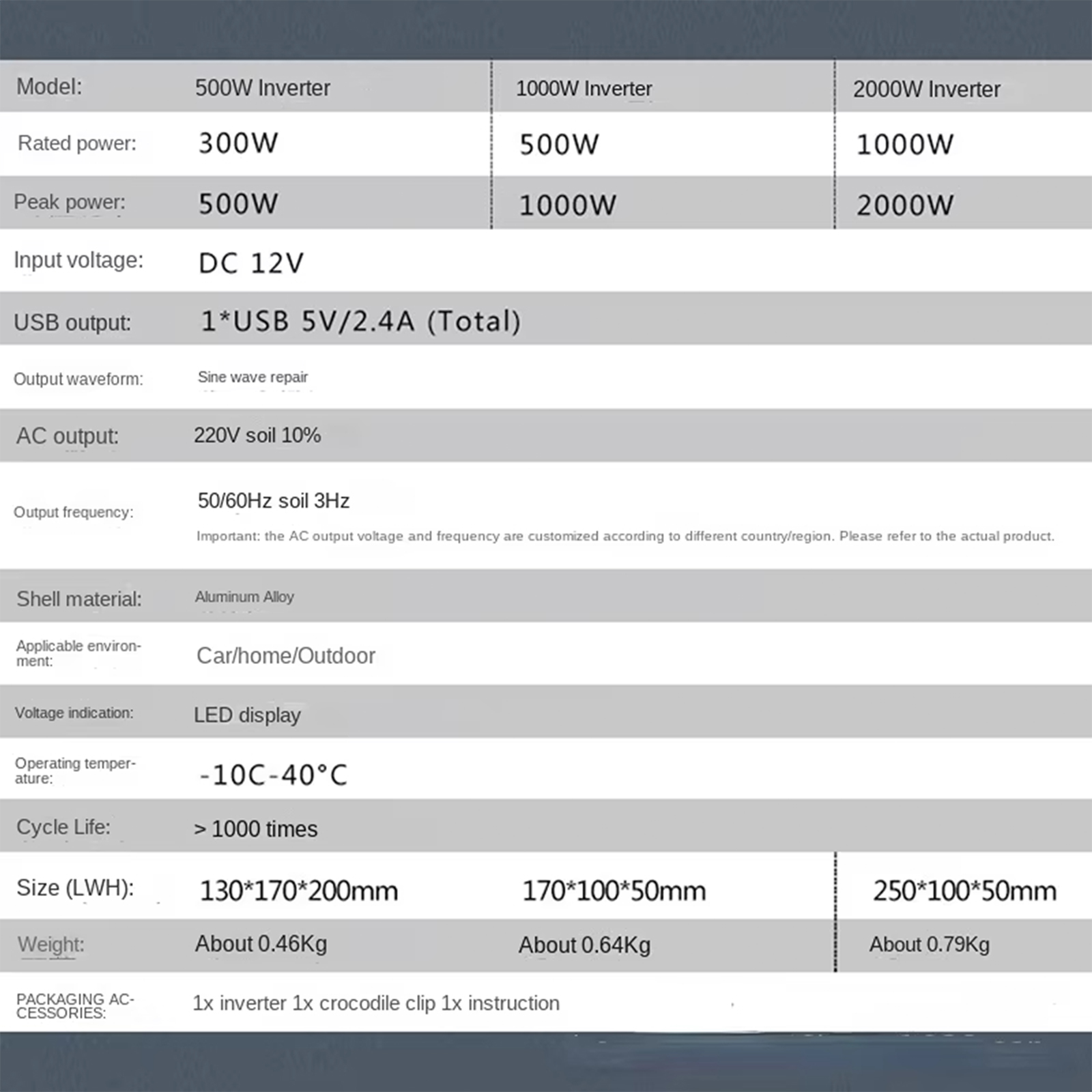This screenshot has height=1092, width=1092.
Task: Select the 130*170*200mm size value
Action: point(299,891)
